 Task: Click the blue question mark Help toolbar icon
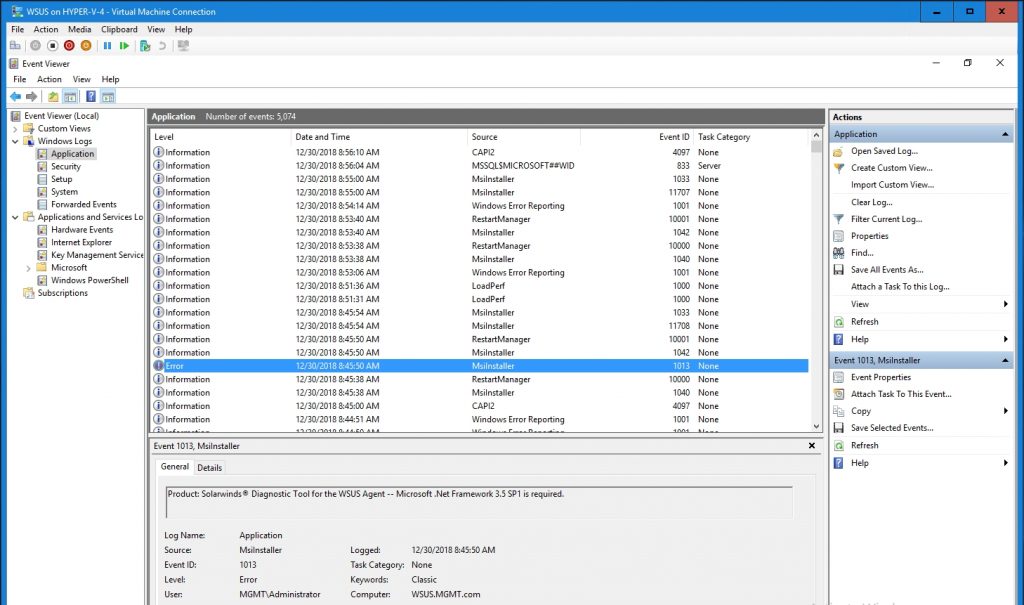[91, 97]
